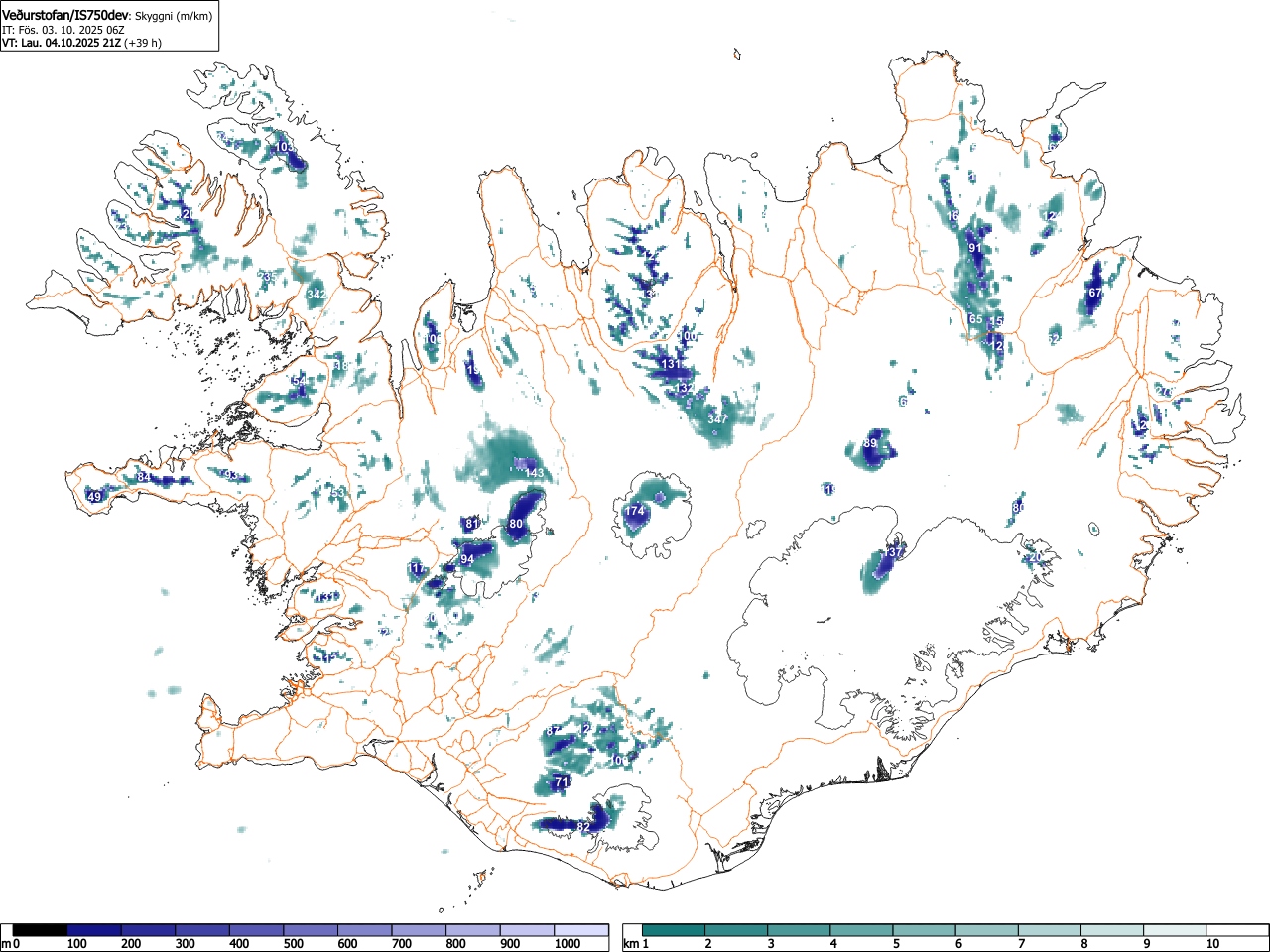Viewport: 1270px width, 952px height.
Task: Click the "87" value in the southern patch
Action: pos(553,731)
